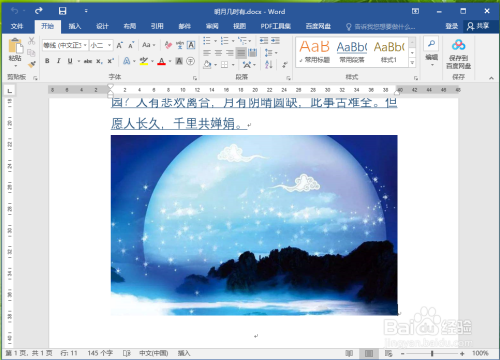Screen dimensions: 500x360
Task: Align text to the right
Action: 230,53
